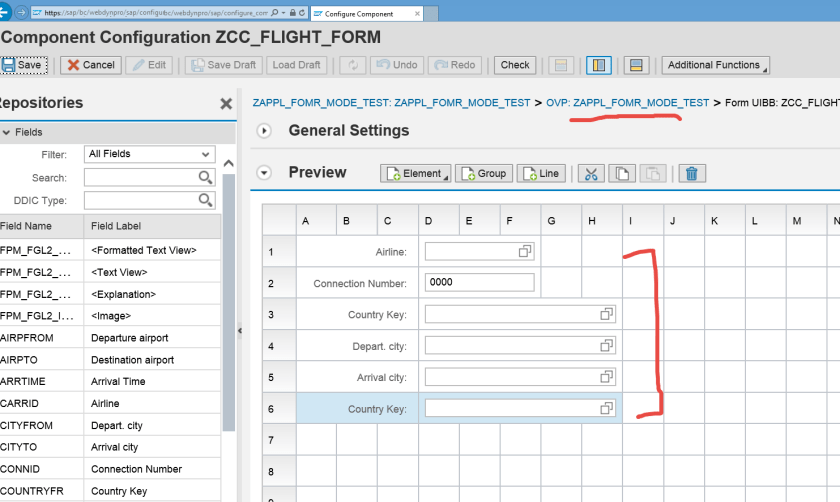Screen dimensions: 840x502
Task: Click the Paste icon in Preview toolbar
Action: (x=652, y=174)
